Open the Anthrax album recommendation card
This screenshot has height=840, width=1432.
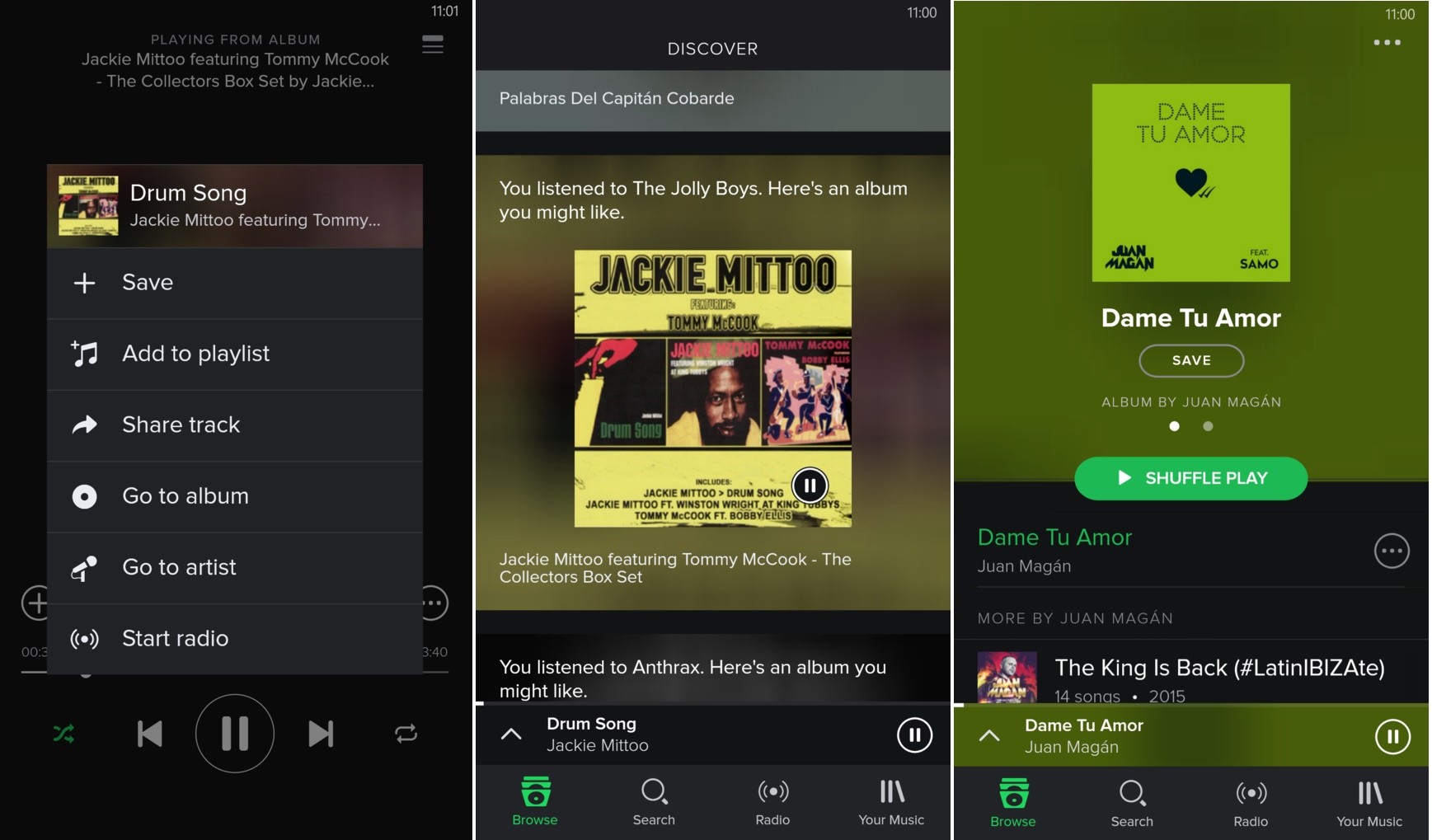point(713,669)
